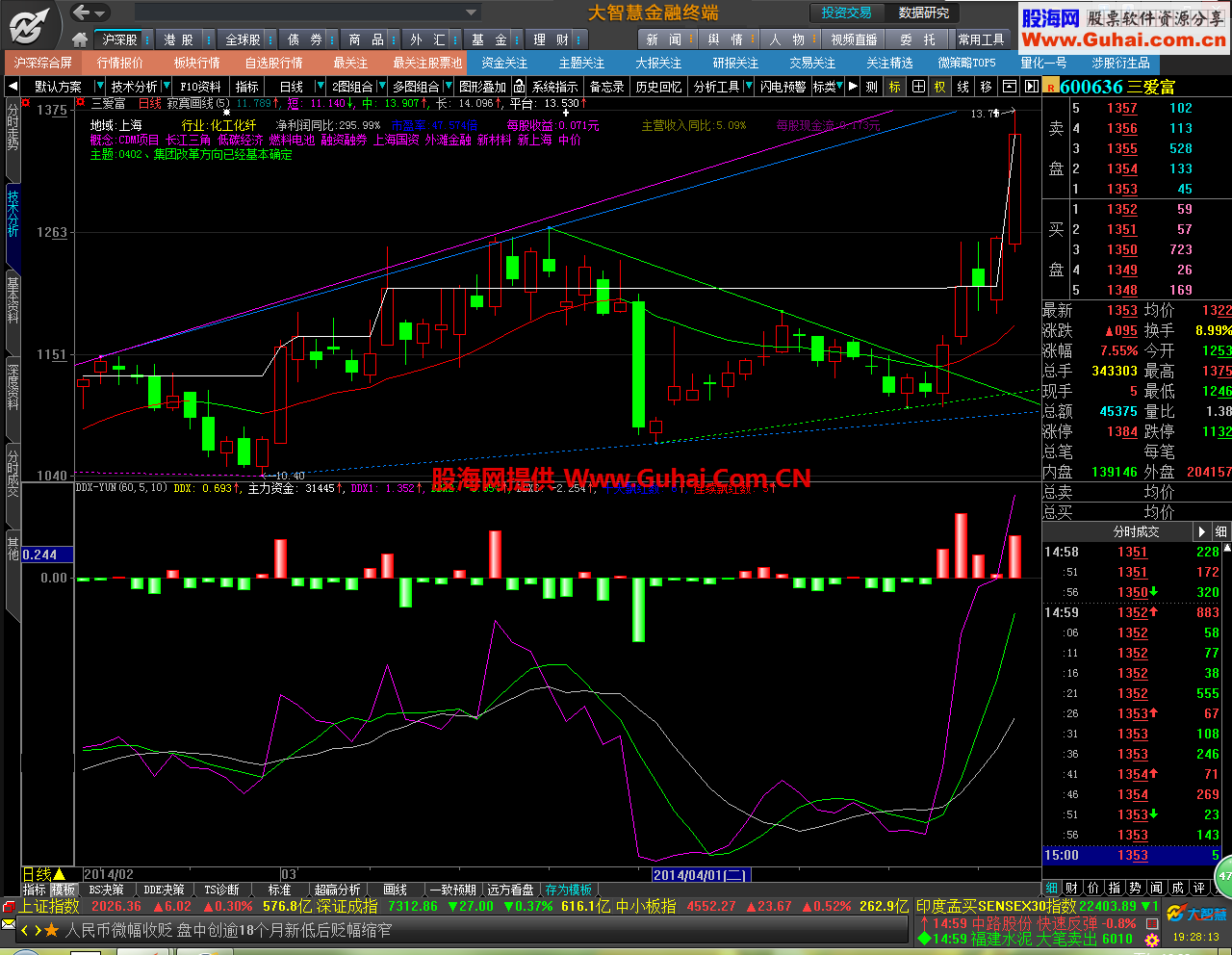Open 自选股行情

(x=274, y=63)
